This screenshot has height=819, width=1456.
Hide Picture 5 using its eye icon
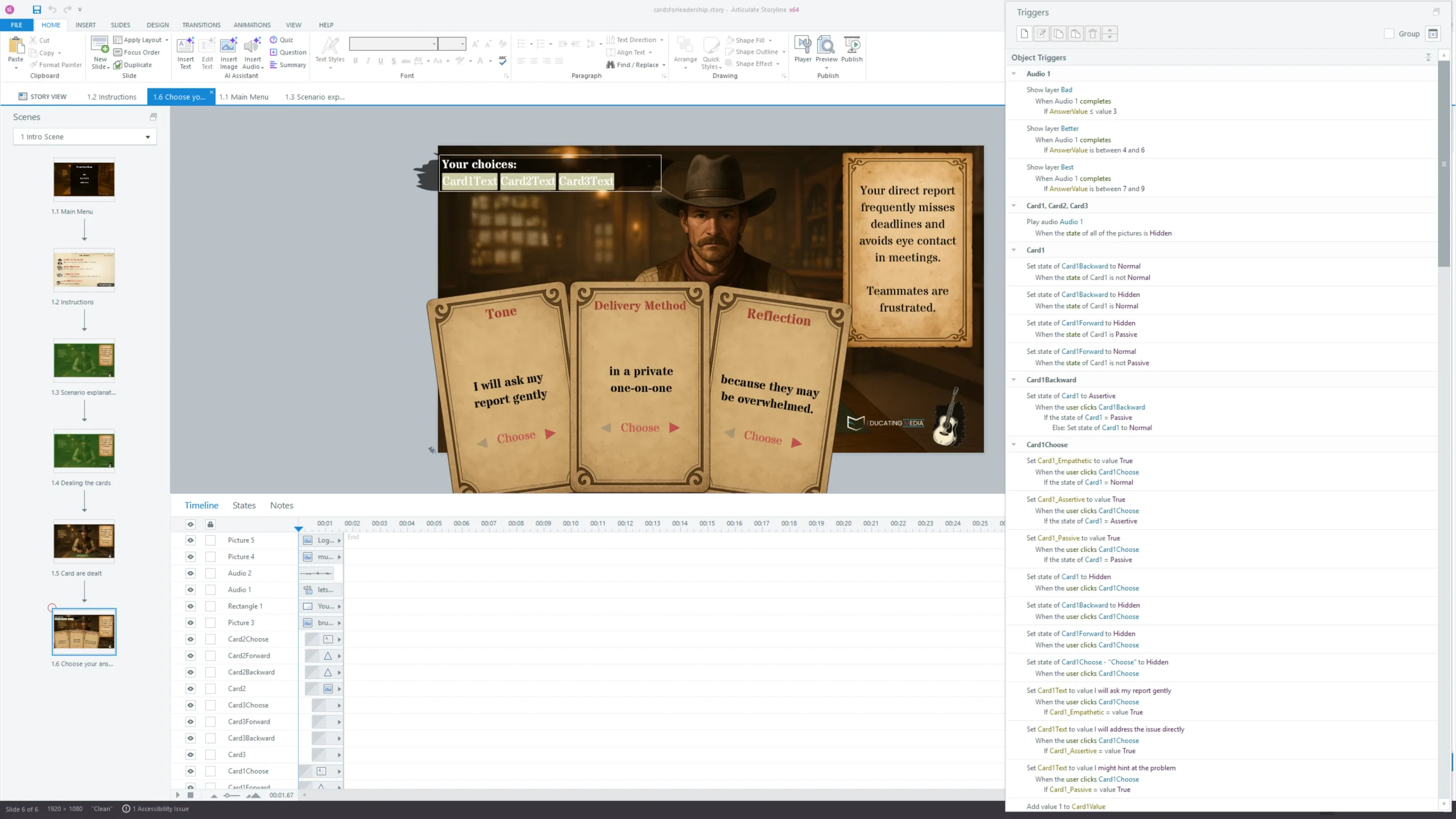point(191,540)
